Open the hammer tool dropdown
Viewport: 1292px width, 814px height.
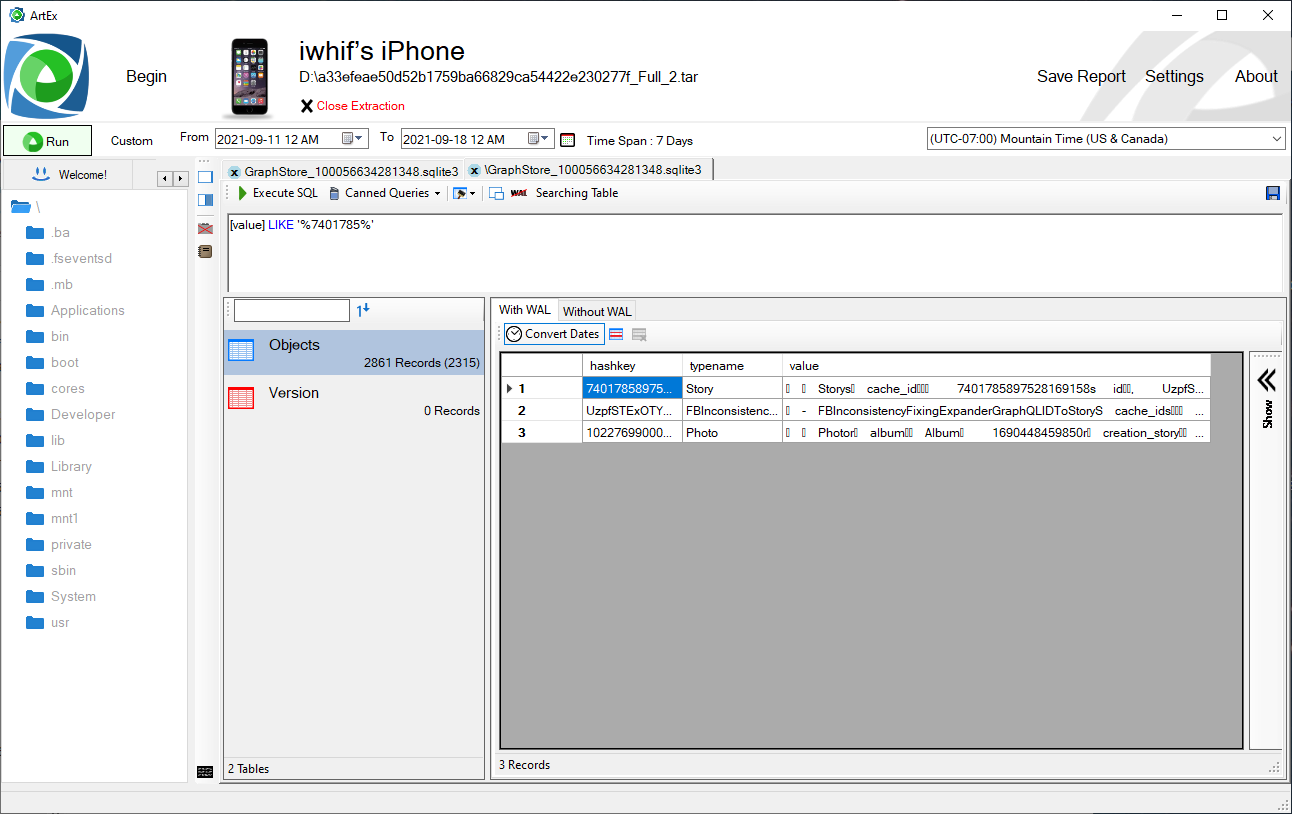464,193
